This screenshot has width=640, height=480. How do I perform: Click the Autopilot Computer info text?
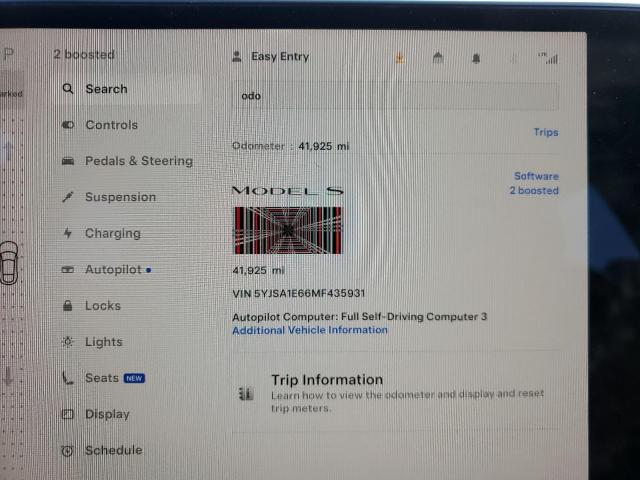point(359,317)
